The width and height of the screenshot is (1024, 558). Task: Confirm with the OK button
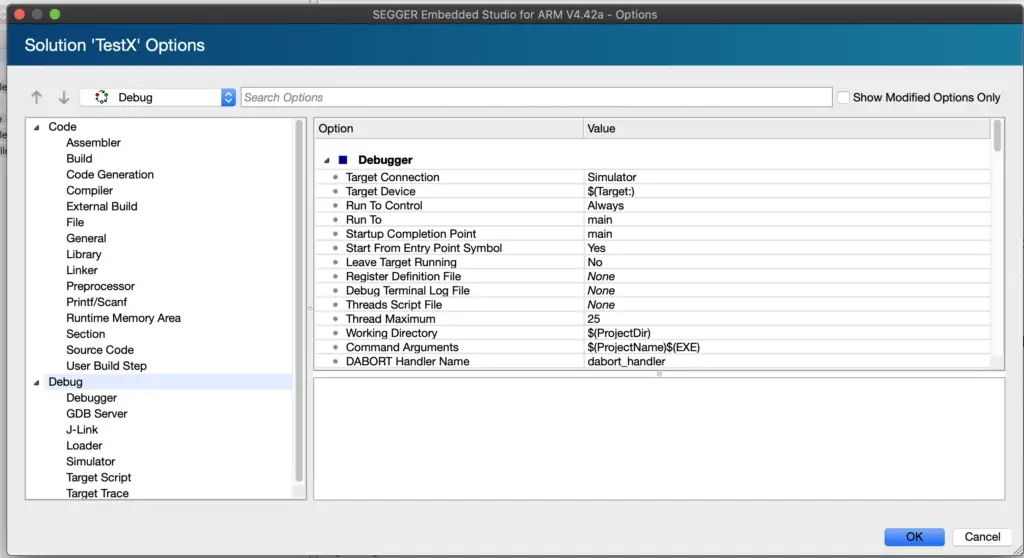pos(914,536)
